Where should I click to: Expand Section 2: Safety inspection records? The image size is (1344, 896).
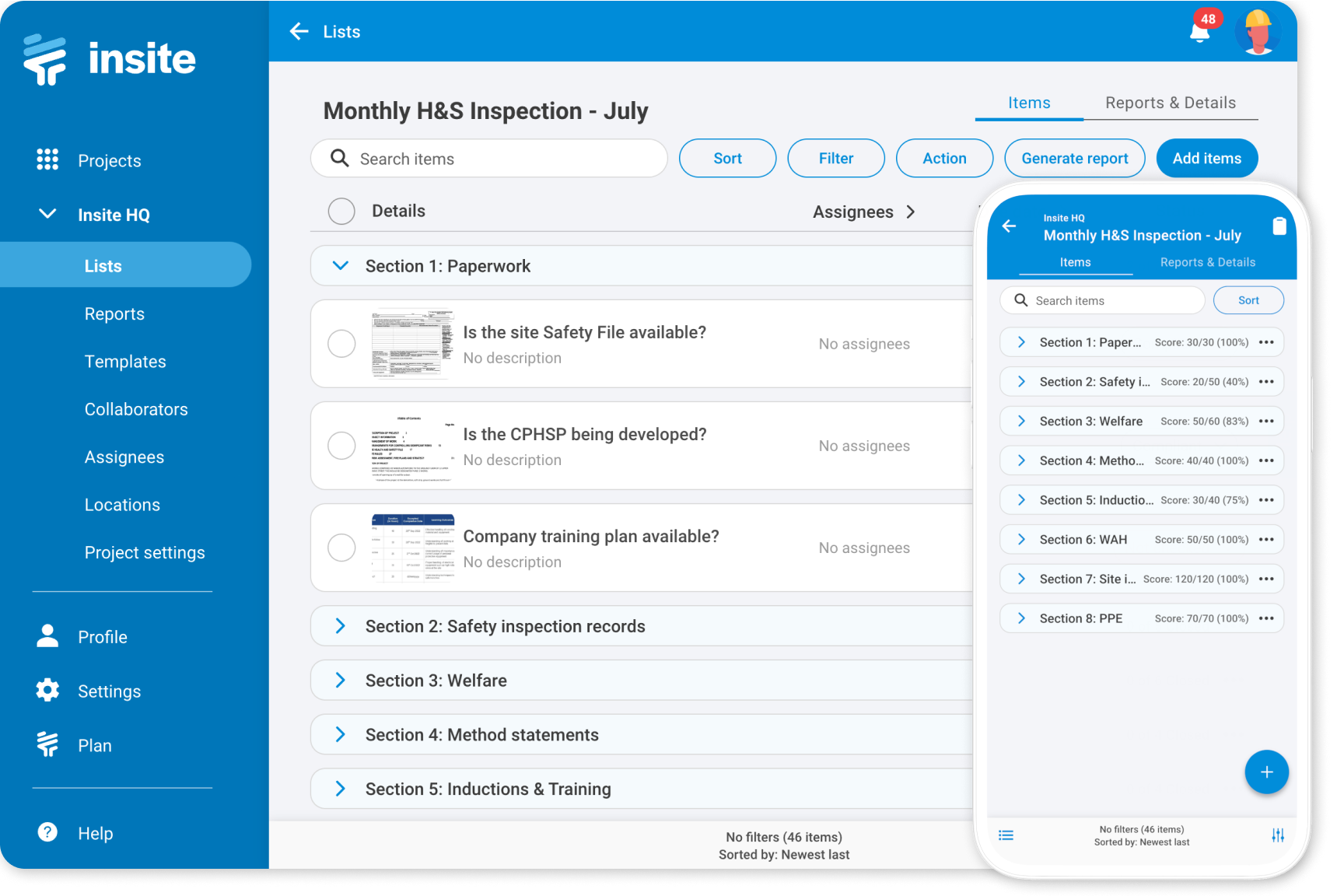tap(340, 625)
